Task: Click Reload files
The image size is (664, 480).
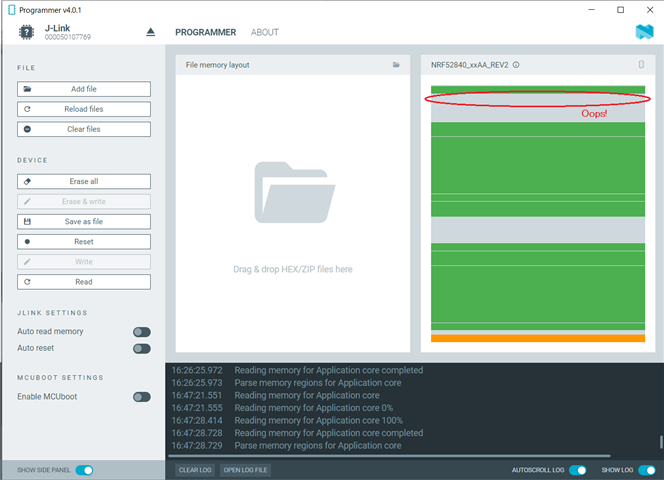Action: tap(84, 109)
